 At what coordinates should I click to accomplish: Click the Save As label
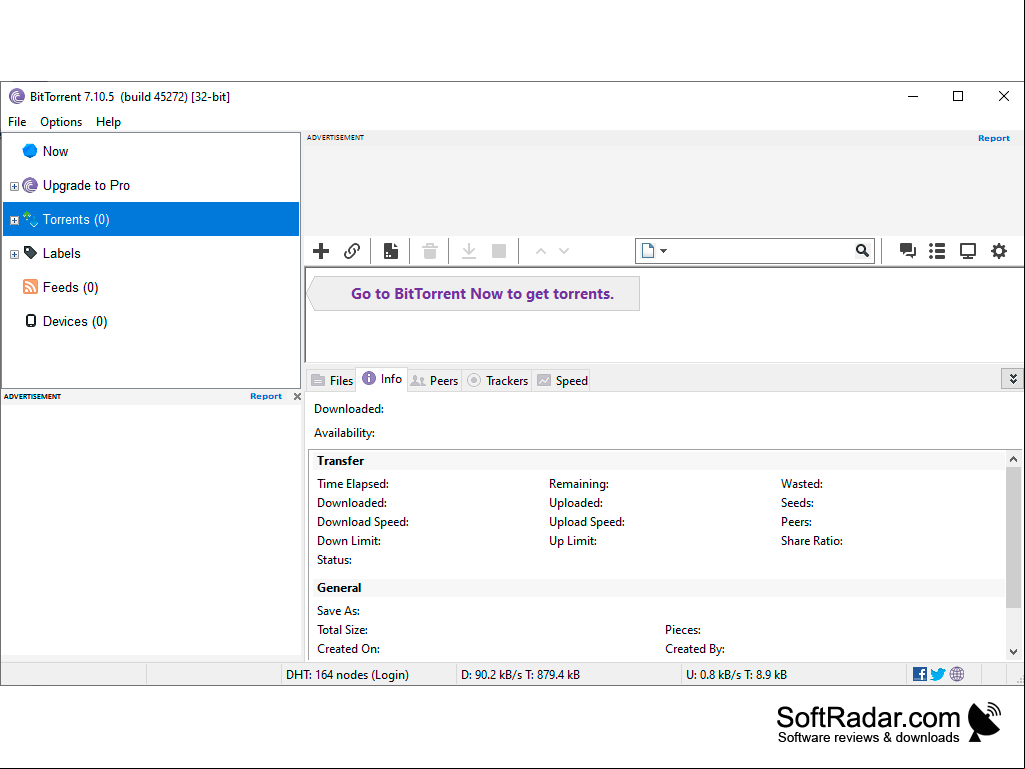pyautogui.click(x=338, y=611)
